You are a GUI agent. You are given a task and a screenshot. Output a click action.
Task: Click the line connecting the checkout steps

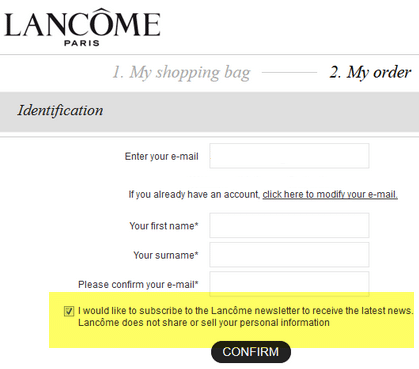tap(289, 72)
